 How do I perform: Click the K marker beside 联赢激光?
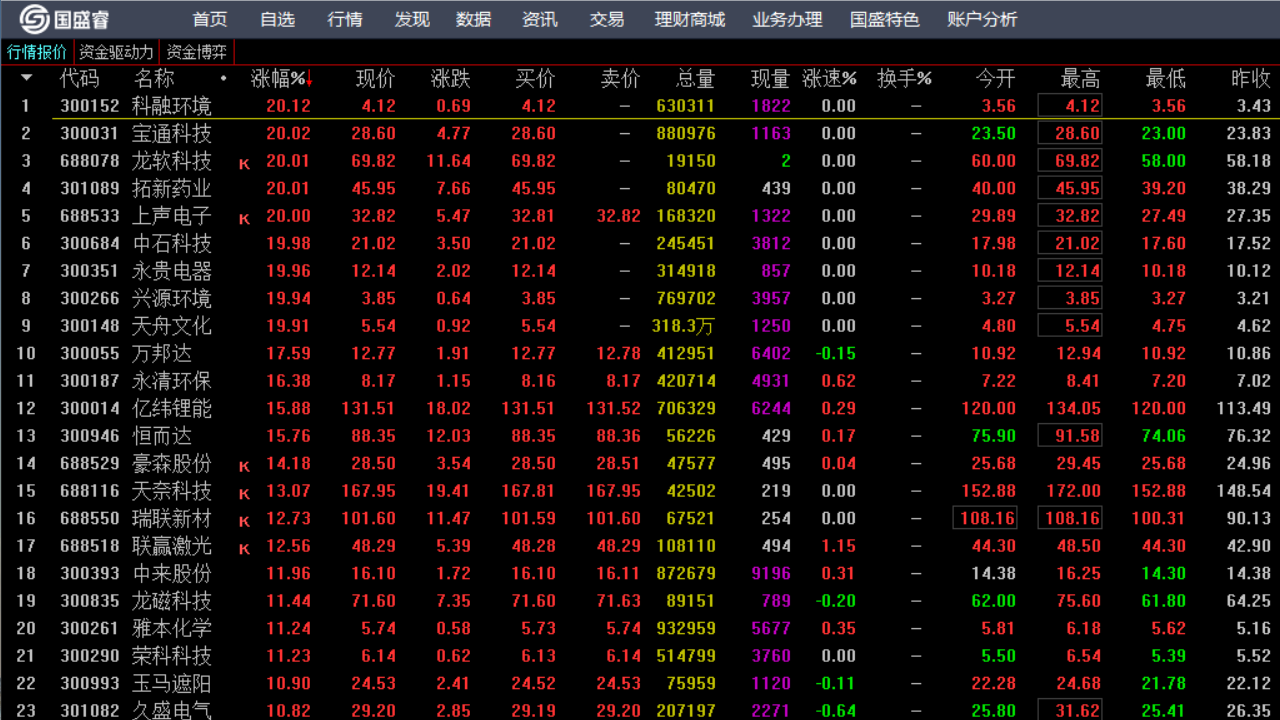(x=244, y=546)
